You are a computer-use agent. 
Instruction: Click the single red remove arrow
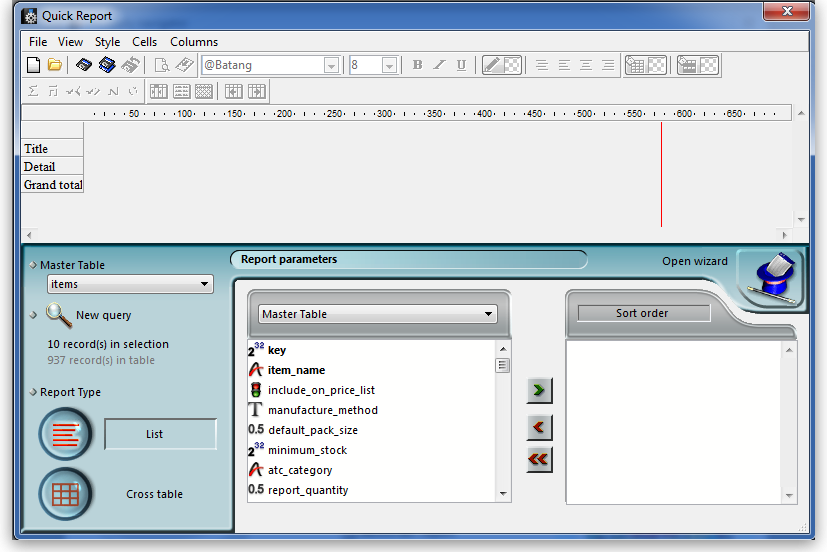tap(539, 428)
